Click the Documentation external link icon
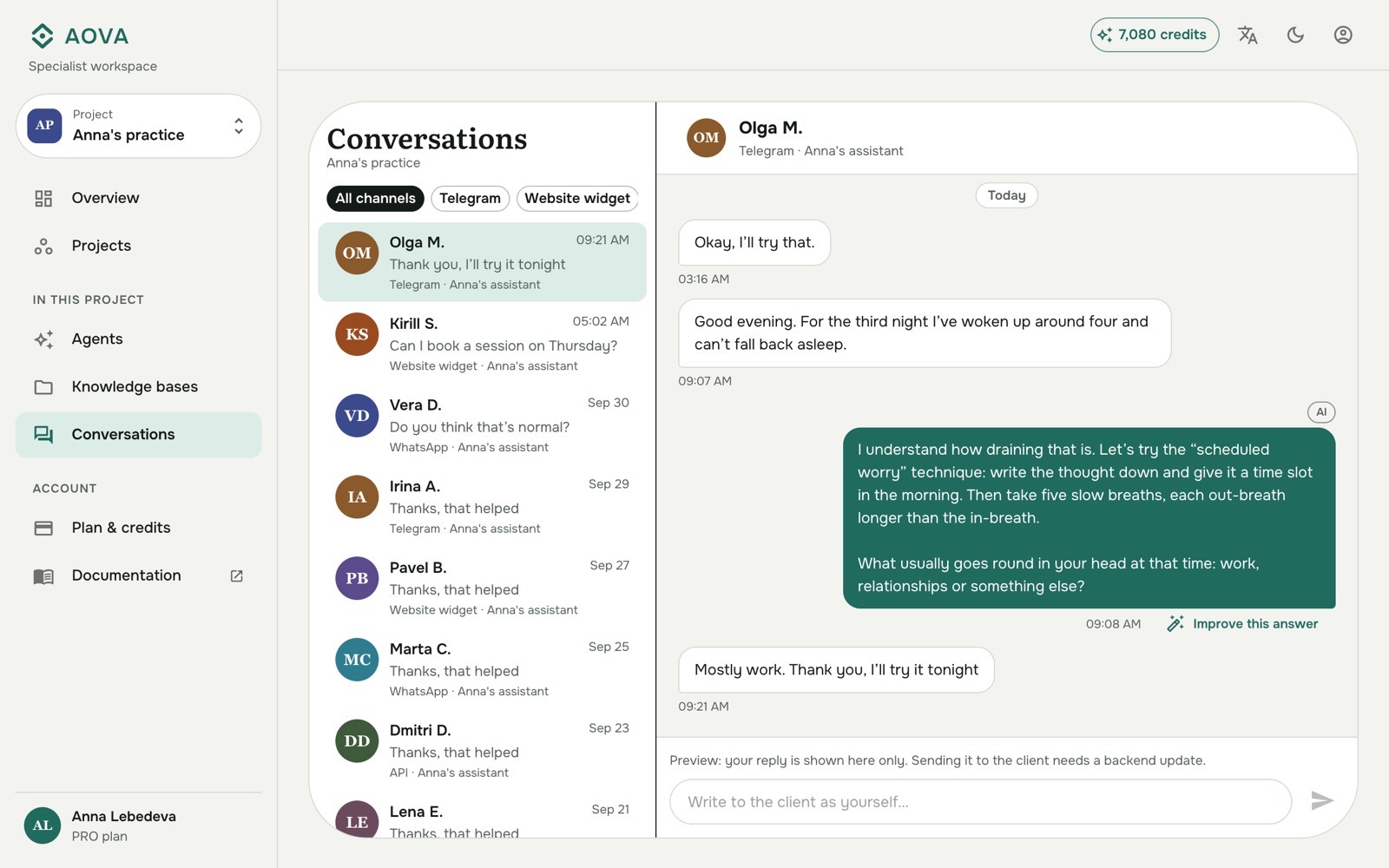1389x868 pixels. 236,575
